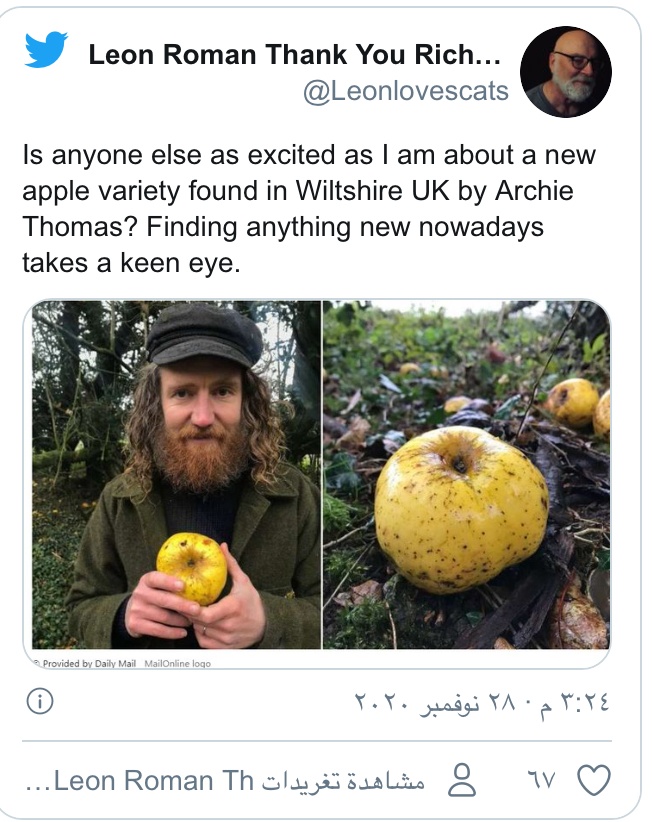Click the circled info icon
652x822 pixels.
pos(40,701)
